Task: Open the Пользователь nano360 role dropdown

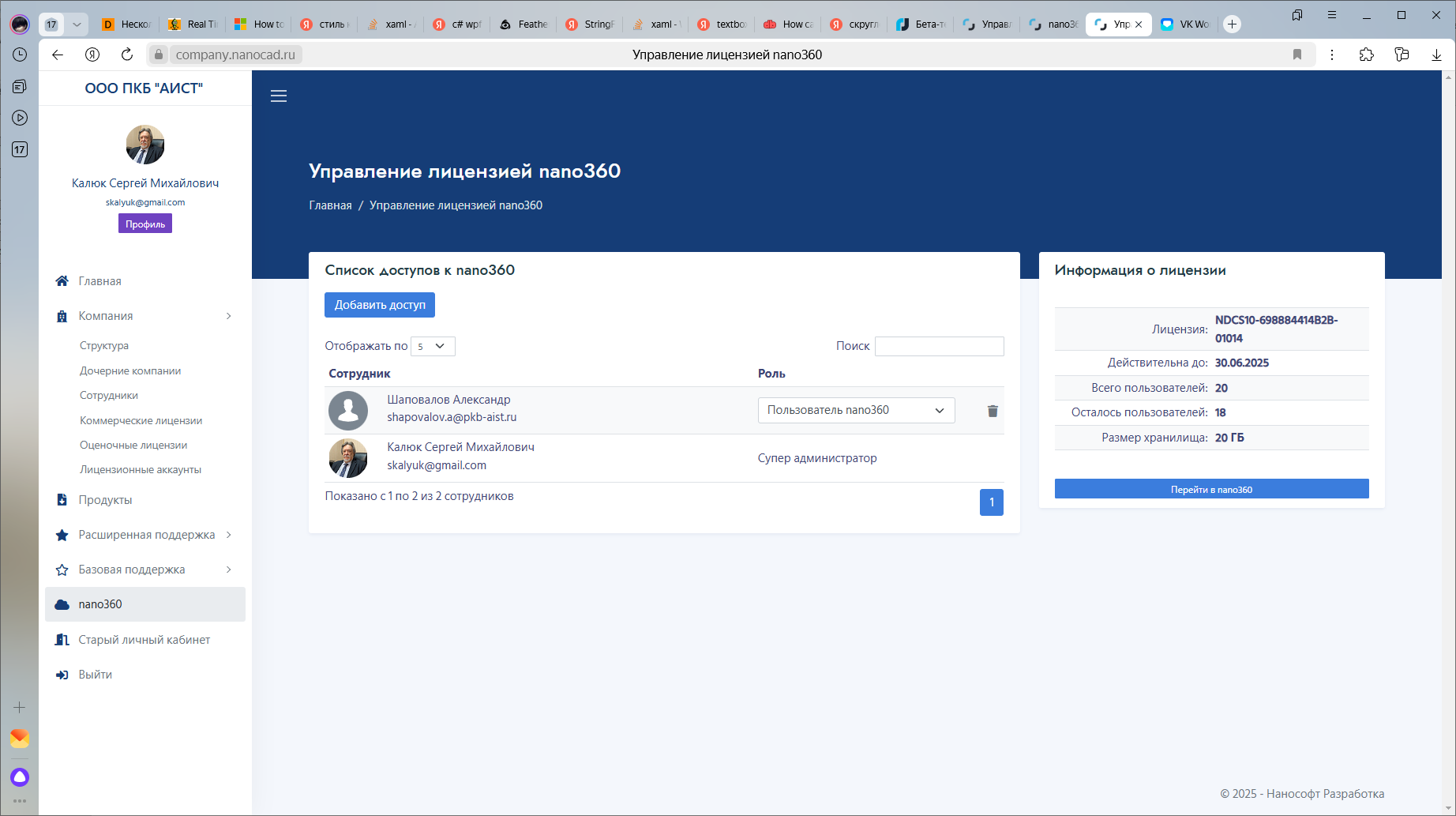Action: point(856,410)
